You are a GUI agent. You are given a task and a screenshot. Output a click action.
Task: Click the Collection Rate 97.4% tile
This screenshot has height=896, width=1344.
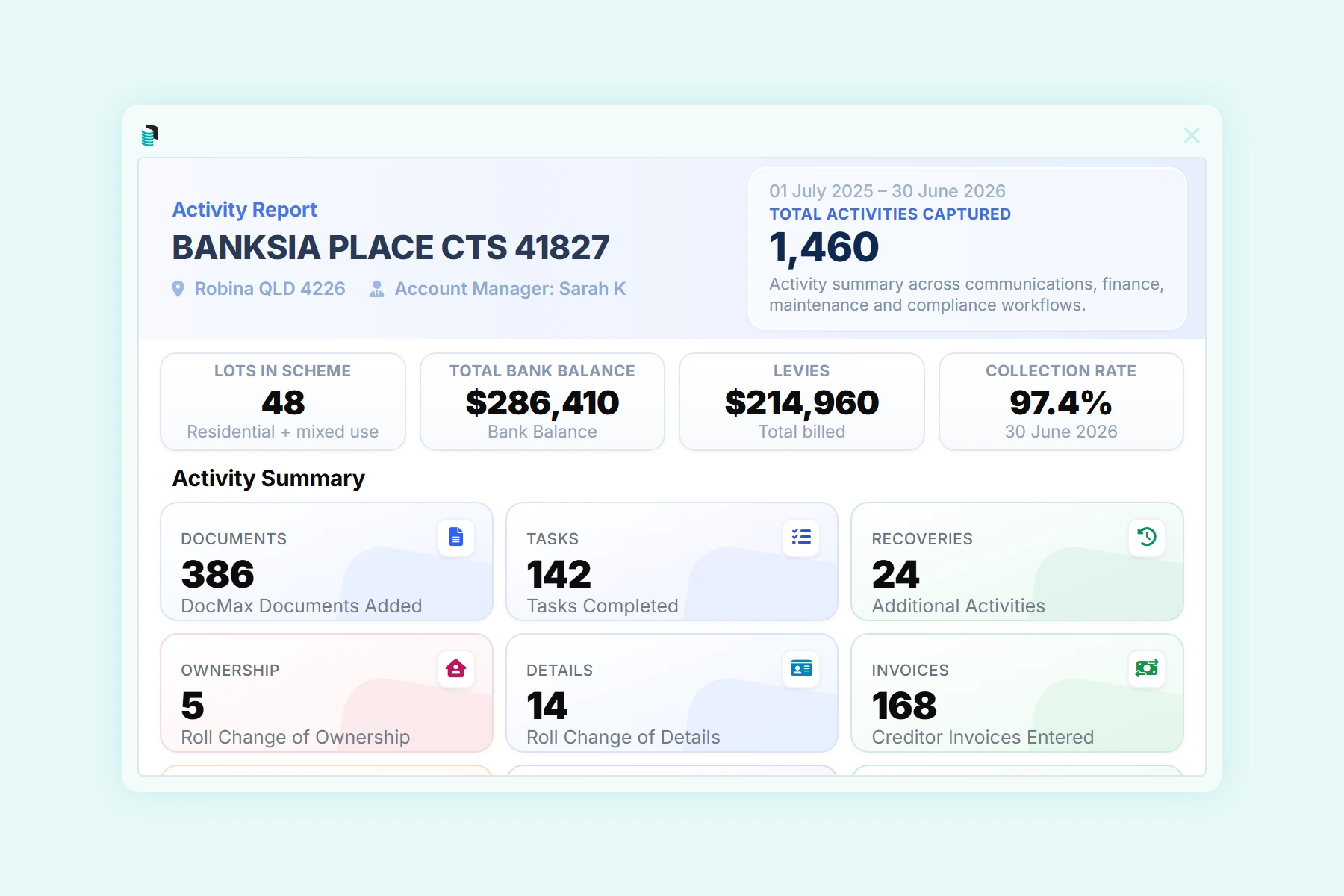(1061, 402)
